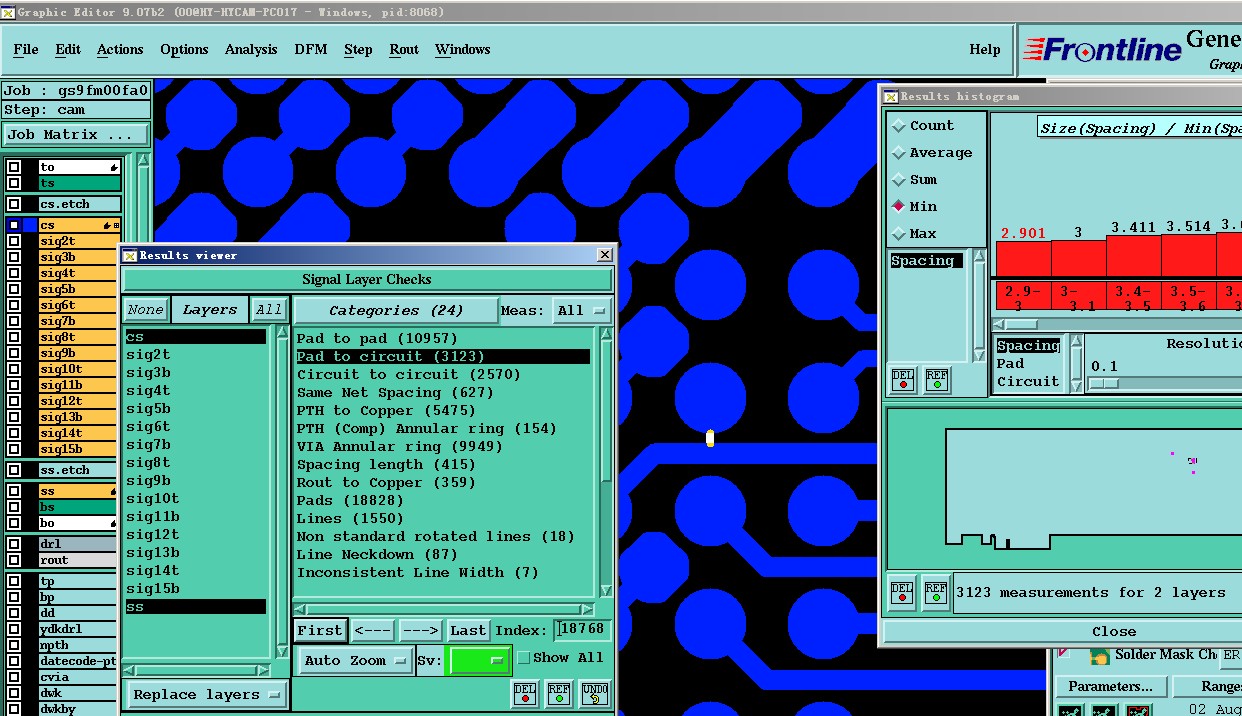Toggle display box for layer cs.etch
Image resolution: width=1242 pixels, height=716 pixels.
tap(14, 204)
